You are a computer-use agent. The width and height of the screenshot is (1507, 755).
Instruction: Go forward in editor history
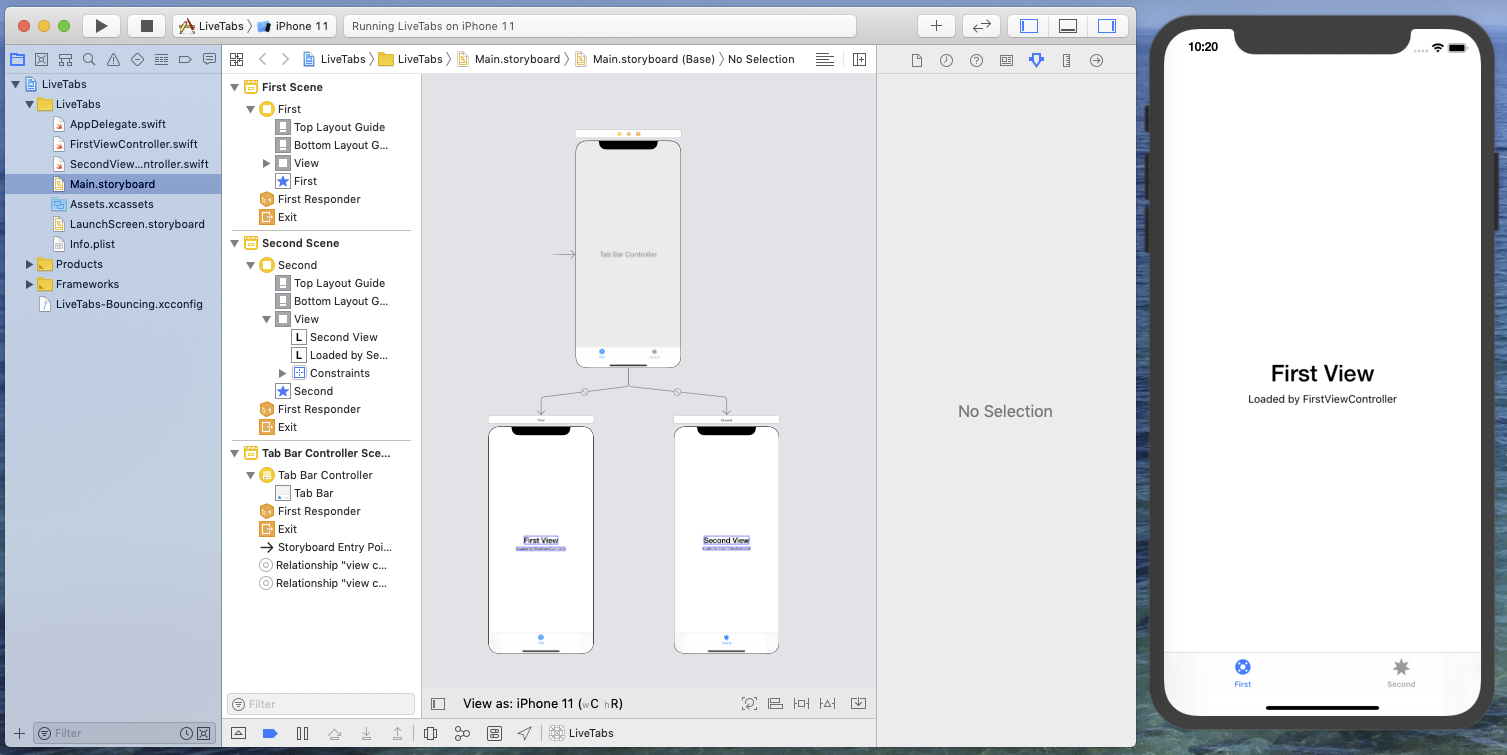click(286, 59)
